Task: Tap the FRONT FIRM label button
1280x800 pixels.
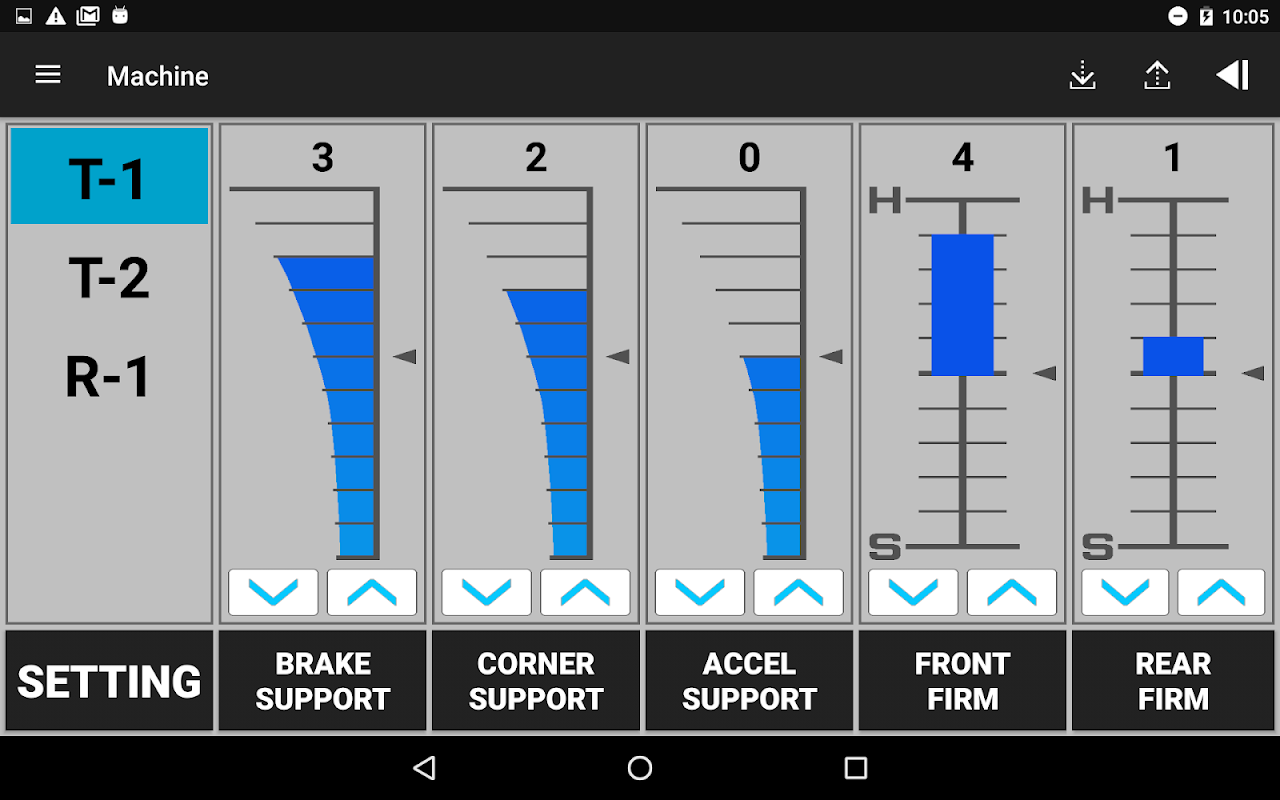Action: [962, 681]
